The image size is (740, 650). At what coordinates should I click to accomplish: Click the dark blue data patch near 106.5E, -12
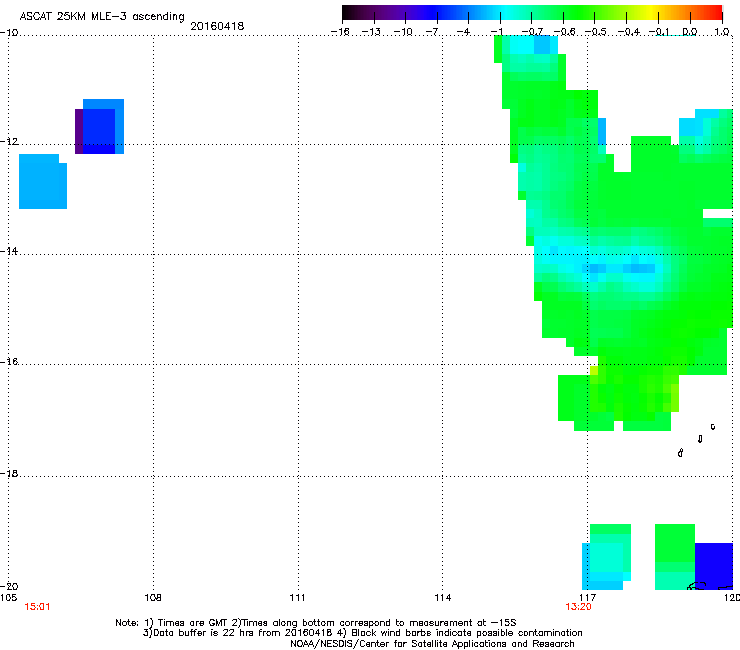pos(99,131)
